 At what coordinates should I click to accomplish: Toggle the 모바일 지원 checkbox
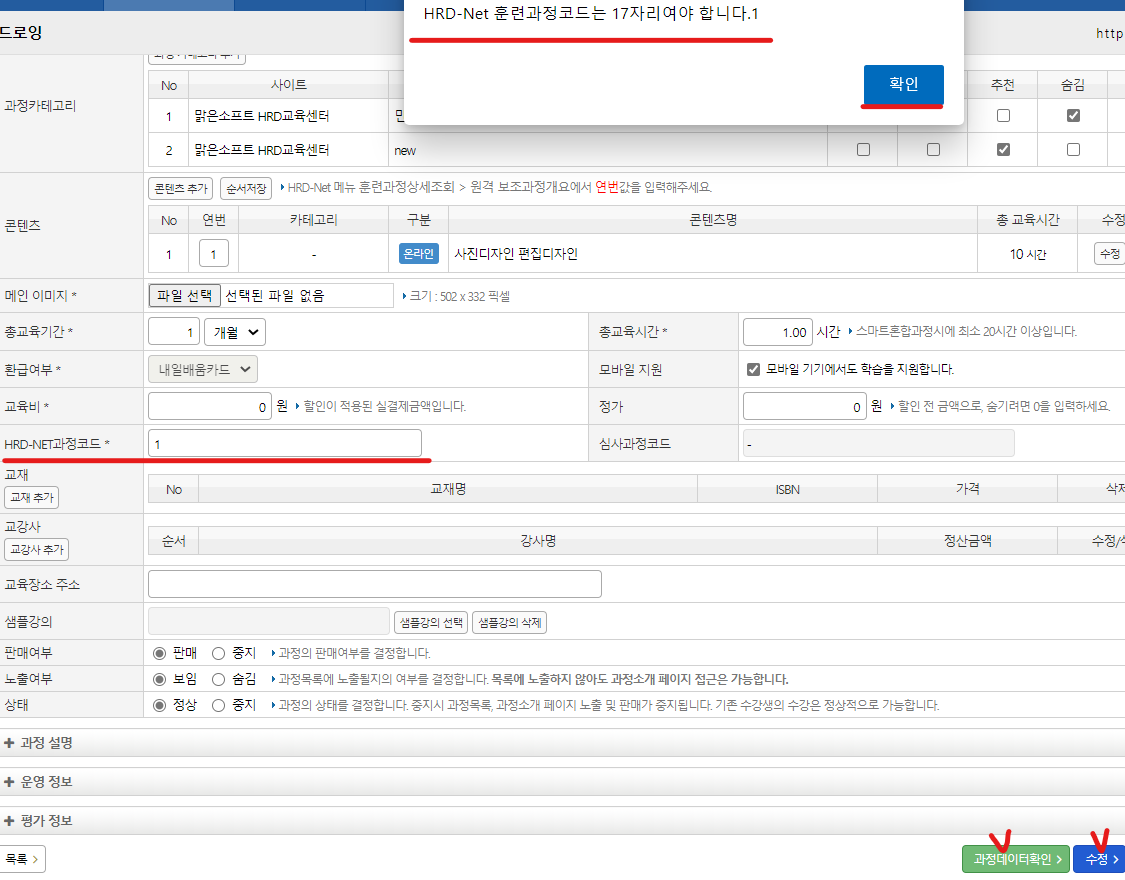coord(754,369)
